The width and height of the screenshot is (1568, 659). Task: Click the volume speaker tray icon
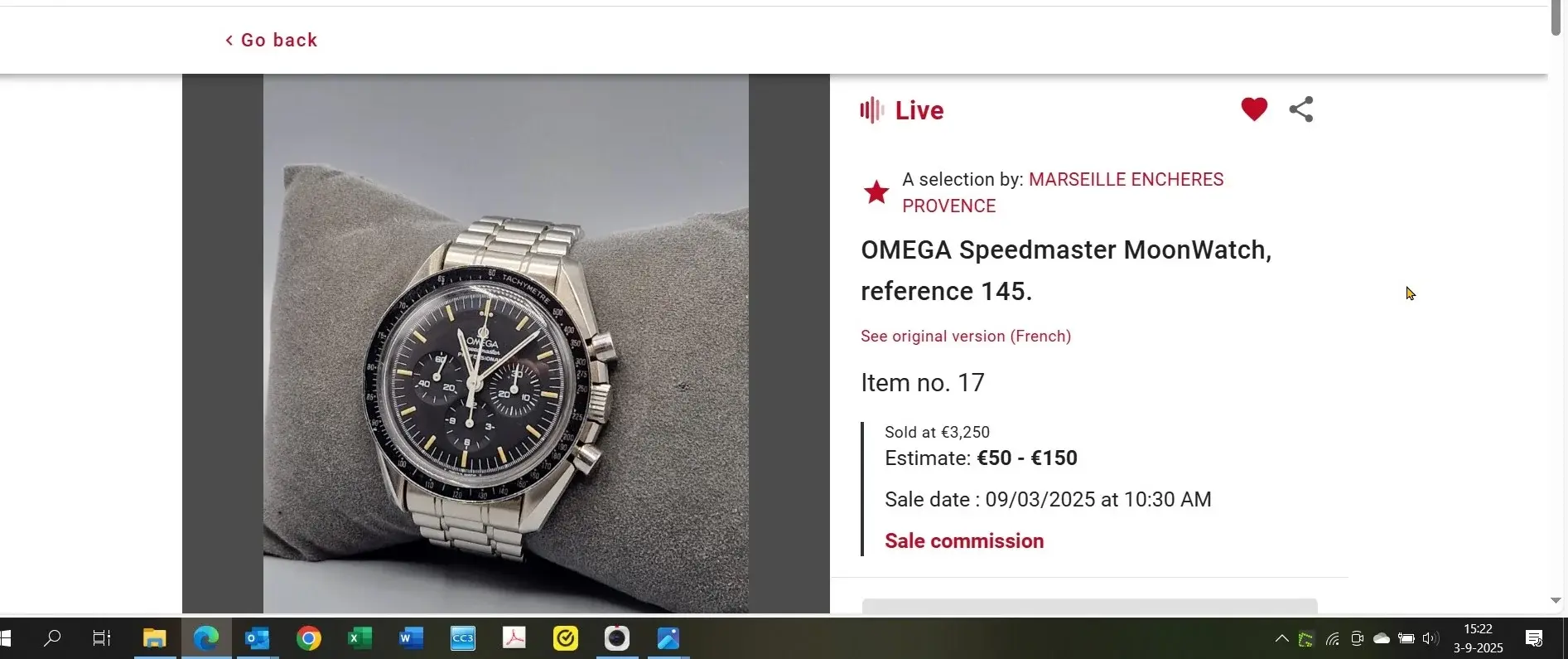pos(1430,638)
